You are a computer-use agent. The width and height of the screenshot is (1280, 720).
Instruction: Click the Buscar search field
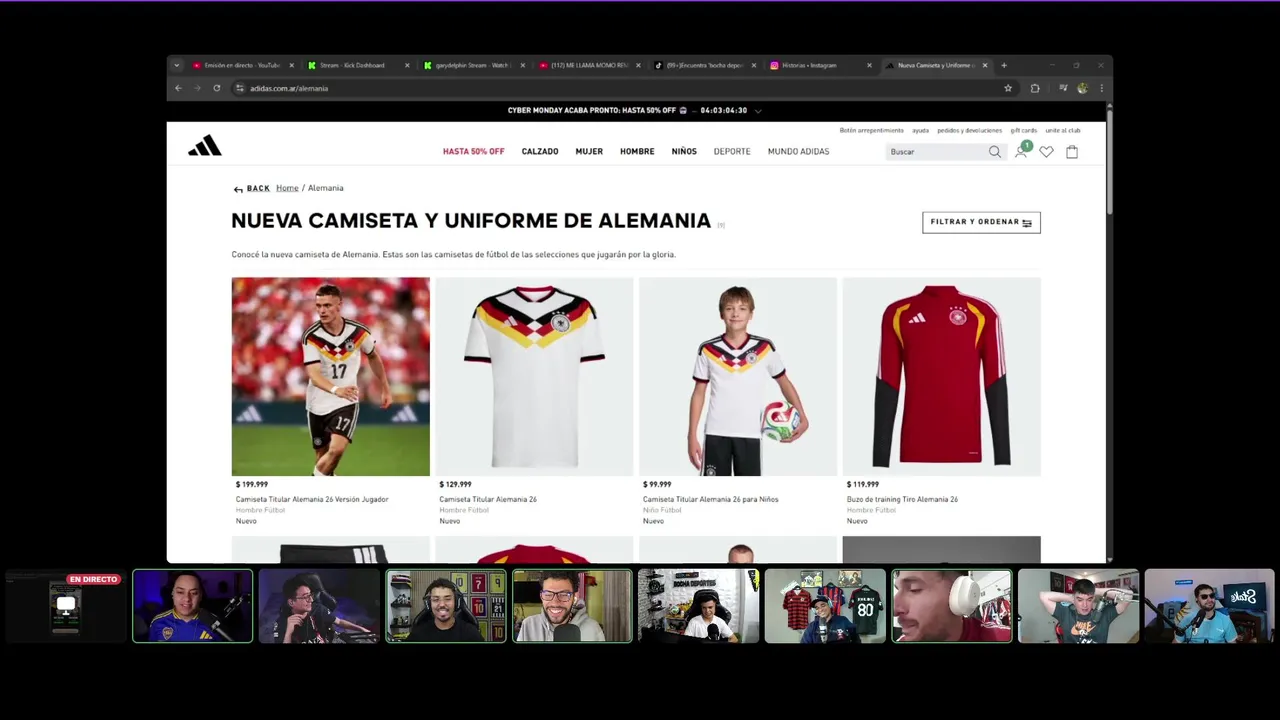click(x=936, y=152)
